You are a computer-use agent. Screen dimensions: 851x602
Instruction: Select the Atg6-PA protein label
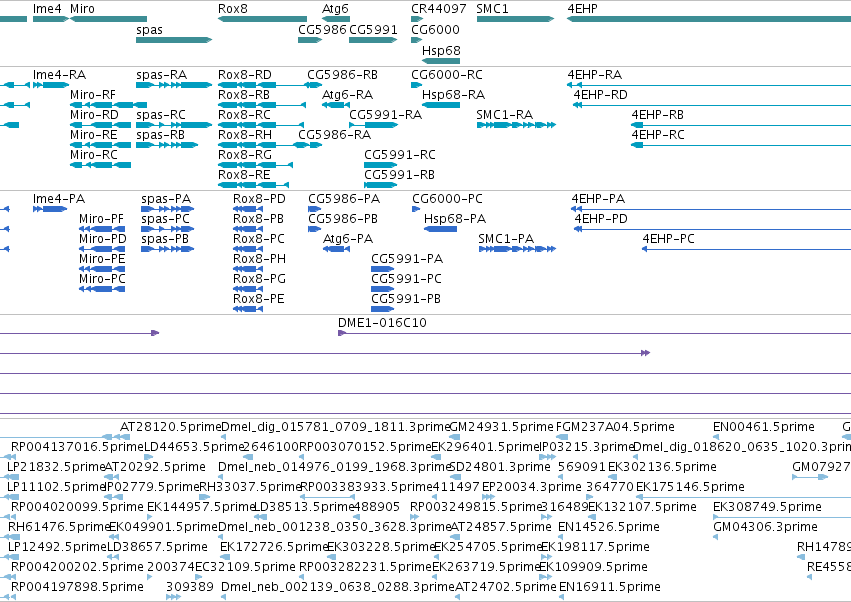point(348,239)
